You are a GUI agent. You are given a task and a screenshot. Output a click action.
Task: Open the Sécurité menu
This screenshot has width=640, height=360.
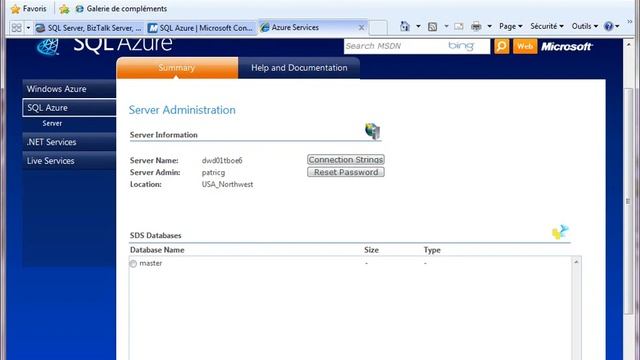547,26
